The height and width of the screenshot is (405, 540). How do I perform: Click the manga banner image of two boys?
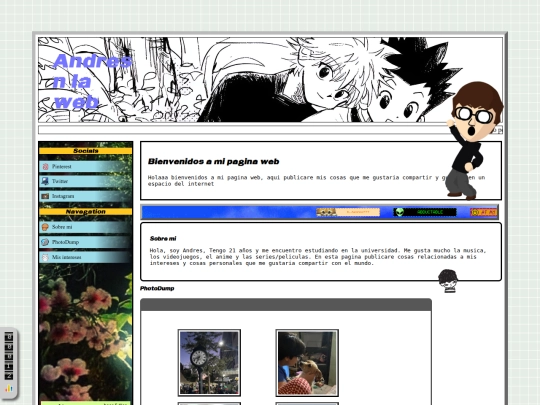click(270, 80)
